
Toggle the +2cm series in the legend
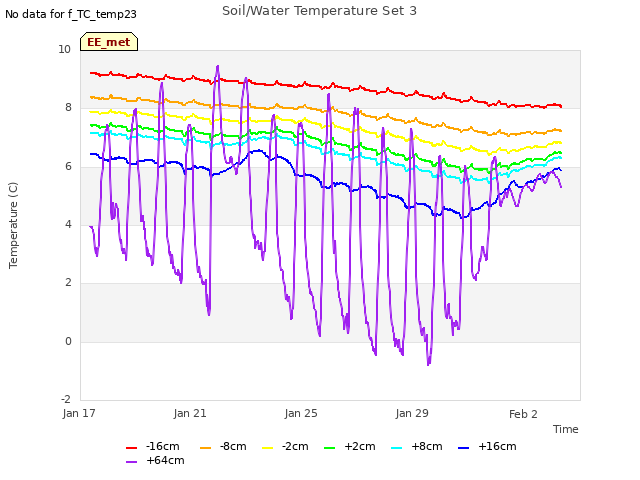tap(350, 447)
